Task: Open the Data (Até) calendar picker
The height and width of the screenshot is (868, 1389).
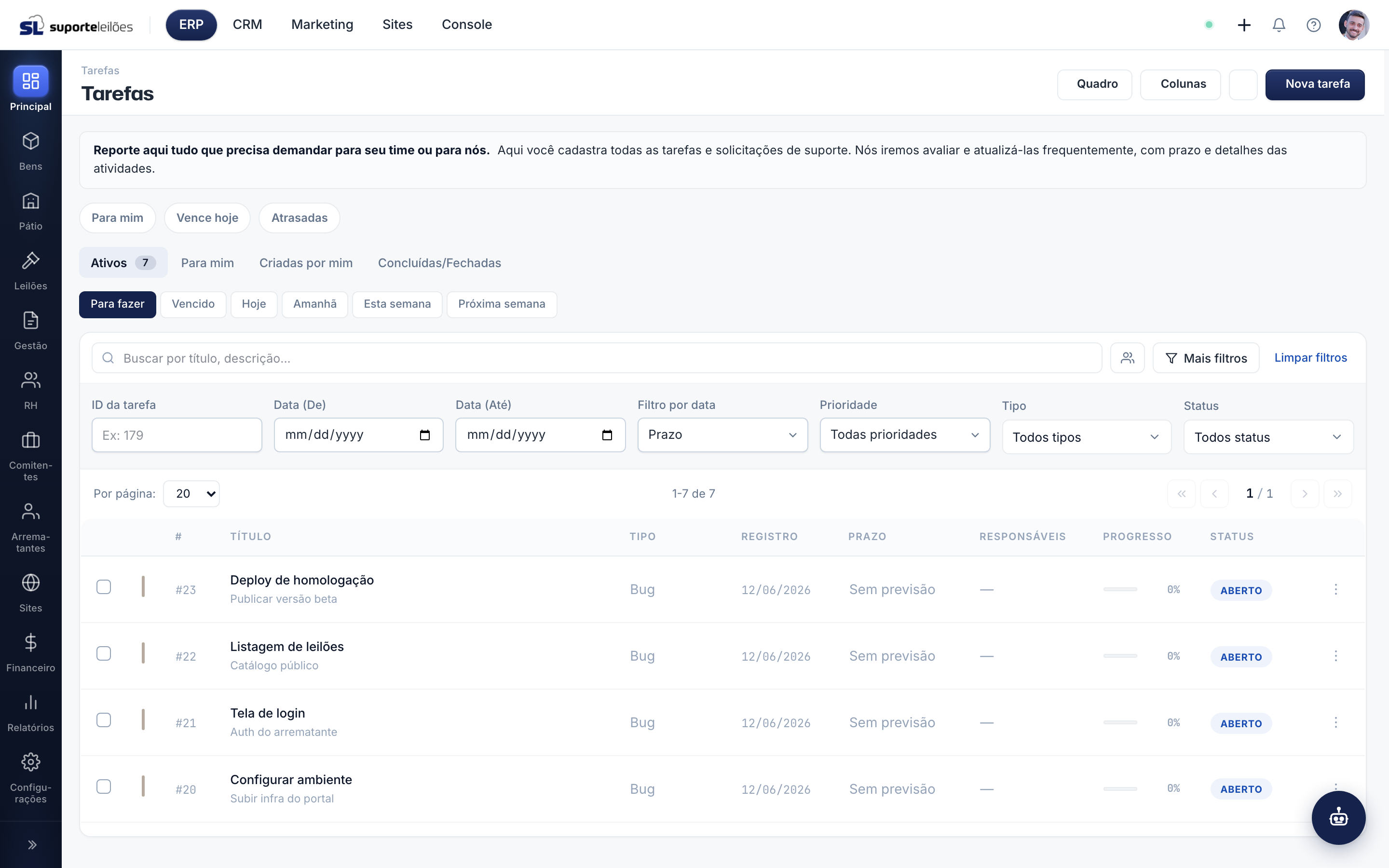Action: point(607,434)
